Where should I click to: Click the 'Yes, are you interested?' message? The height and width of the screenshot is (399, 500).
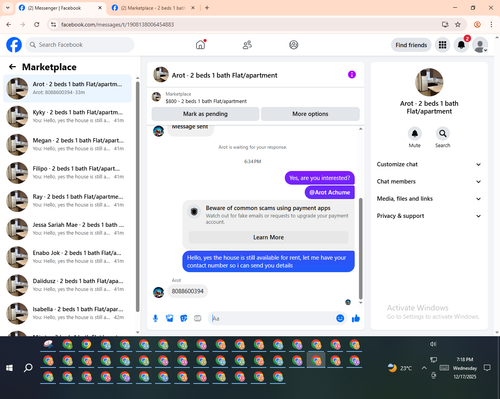(320, 178)
